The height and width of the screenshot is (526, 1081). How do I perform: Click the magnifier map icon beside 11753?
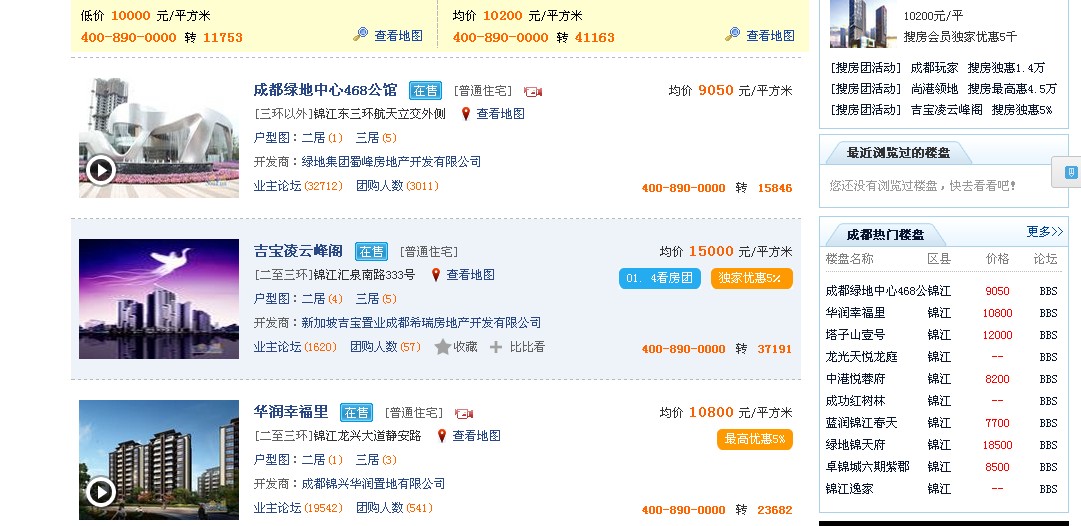(361, 35)
